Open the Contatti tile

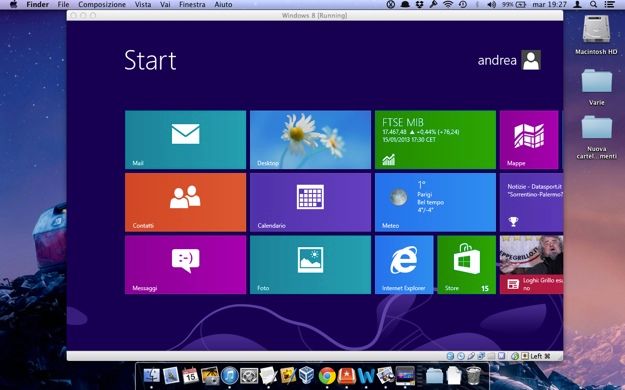pyautogui.click(x=185, y=202)
